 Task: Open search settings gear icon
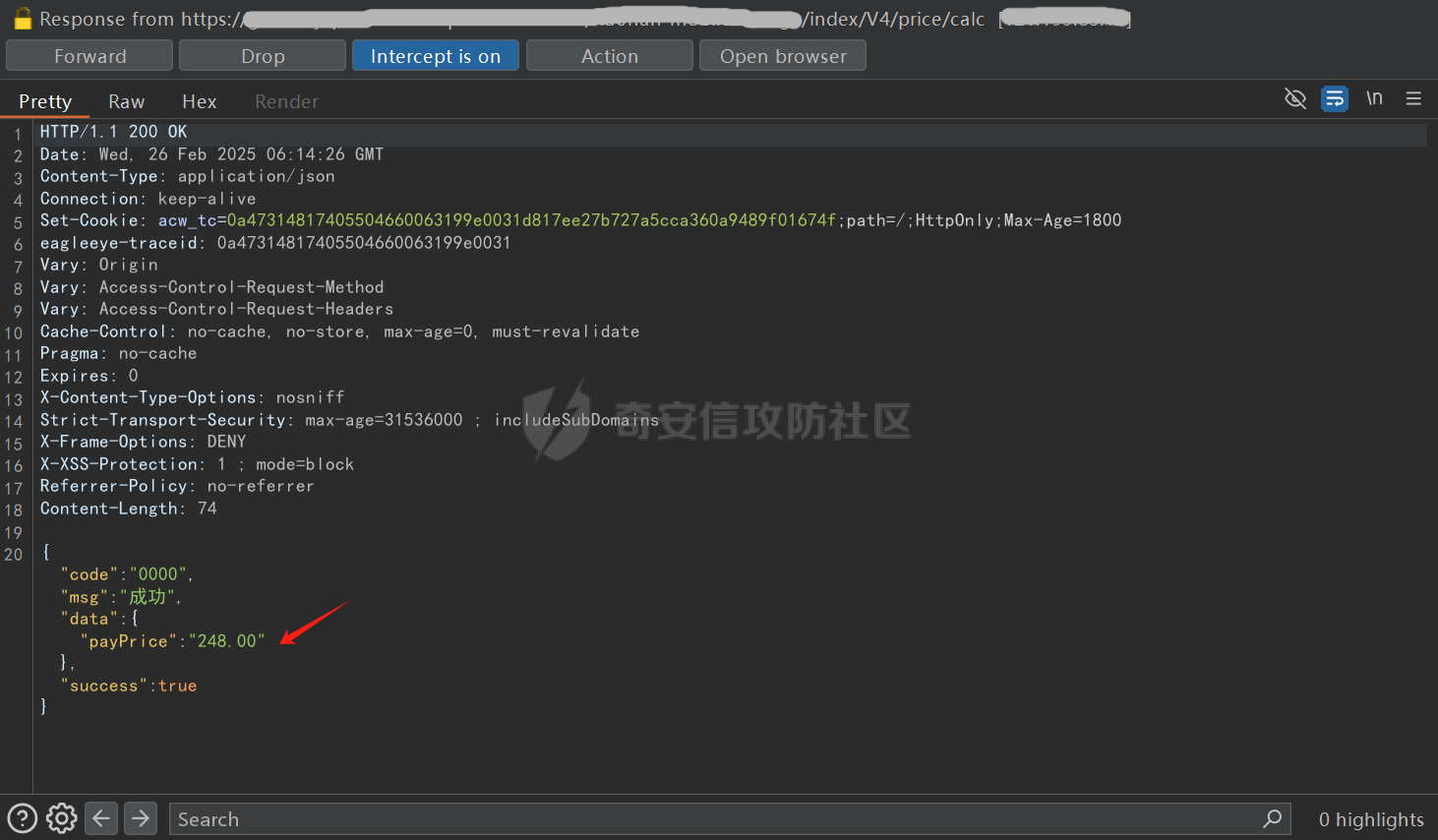tap(61, 818)
